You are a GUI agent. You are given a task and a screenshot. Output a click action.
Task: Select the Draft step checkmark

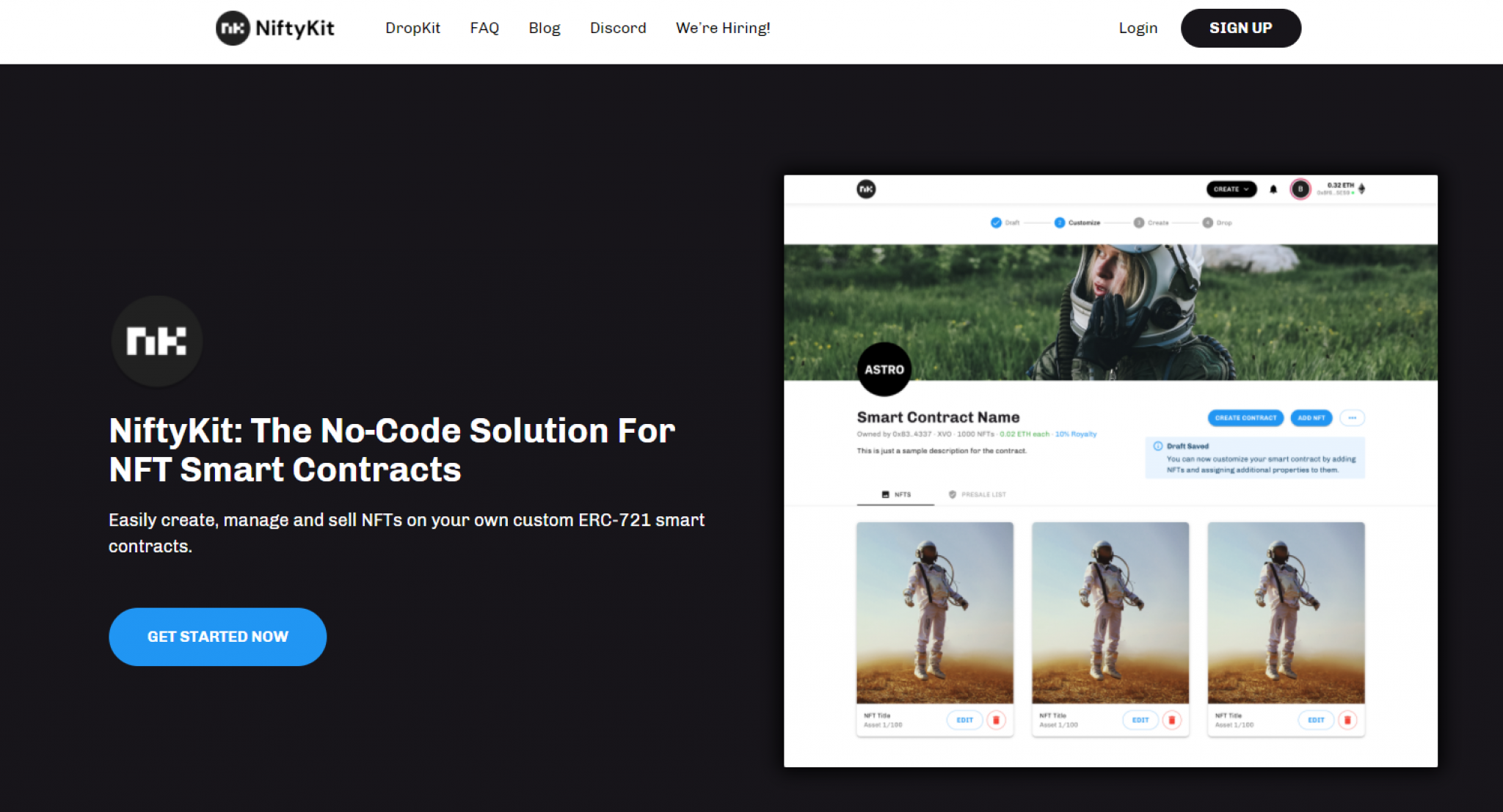click(x=996, y=222)
